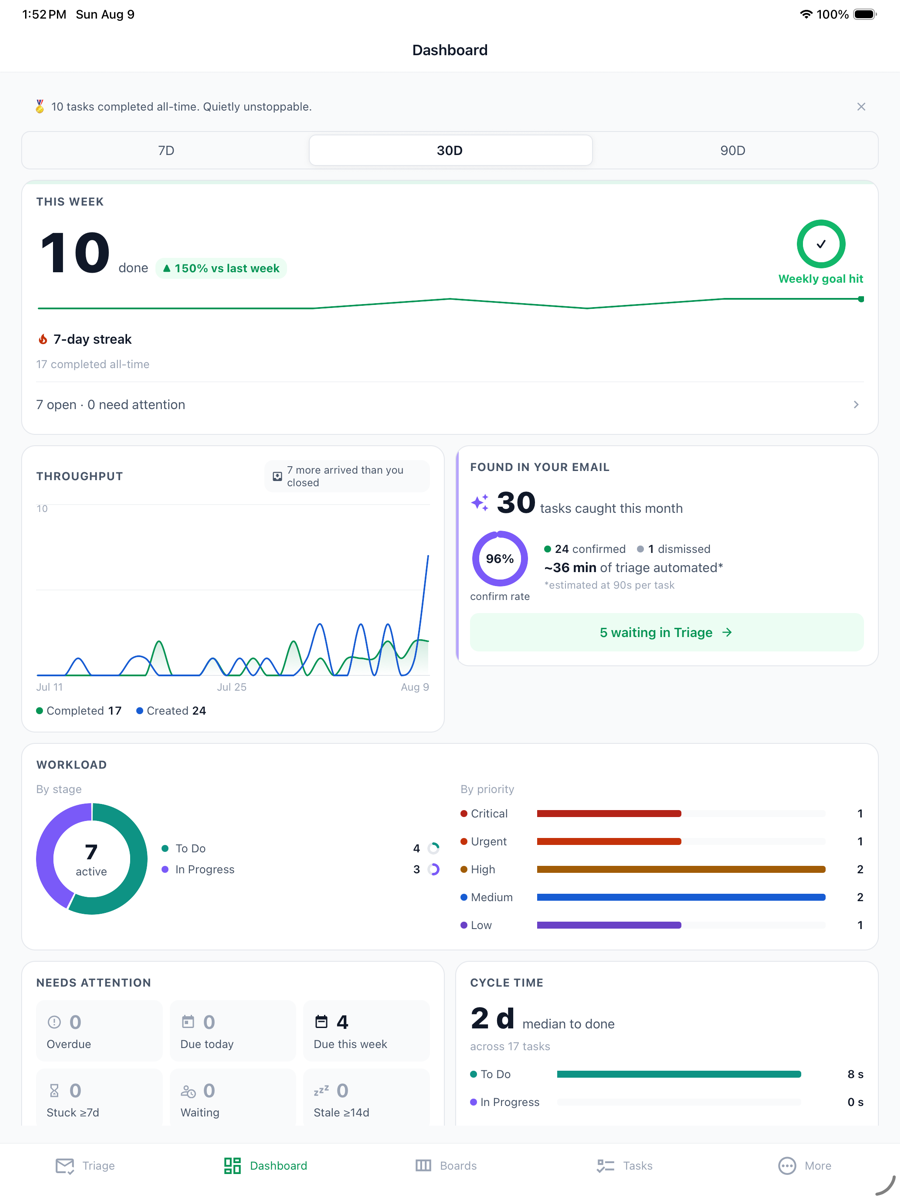Click the Critical priority bar
This screenshot has height=1200, width=900.
tap(681, 814)
